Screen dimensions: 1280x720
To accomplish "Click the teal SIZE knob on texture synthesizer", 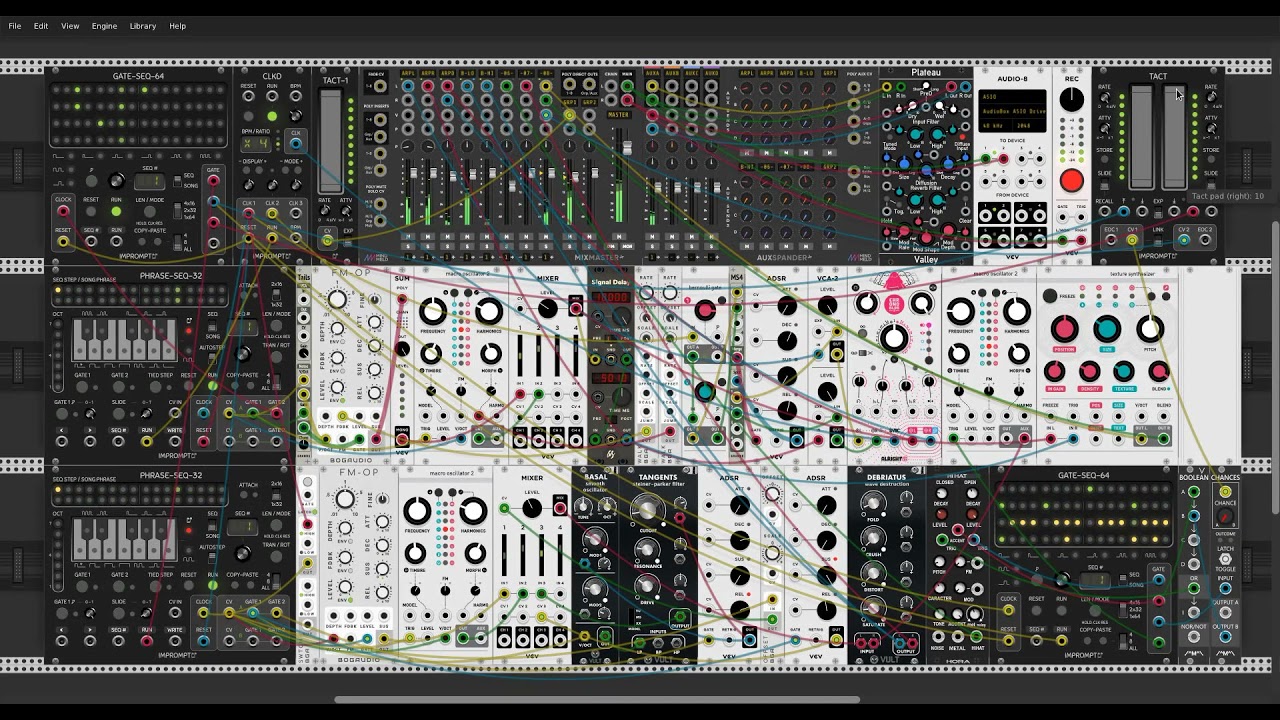I will pyautogui.click(x=1107, y=330).
